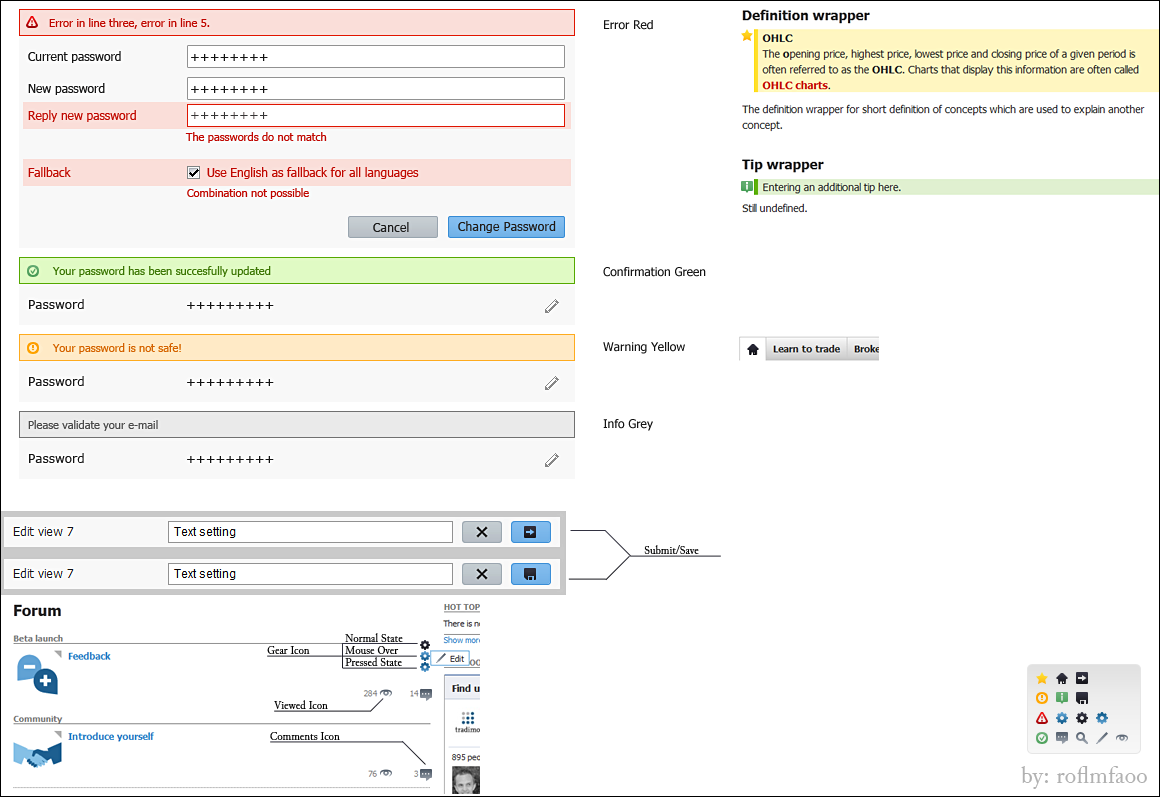This screenshot has width=1160, height=797.
Task: Click the X button beside the arrow submit button
Action: click(482, 532)
